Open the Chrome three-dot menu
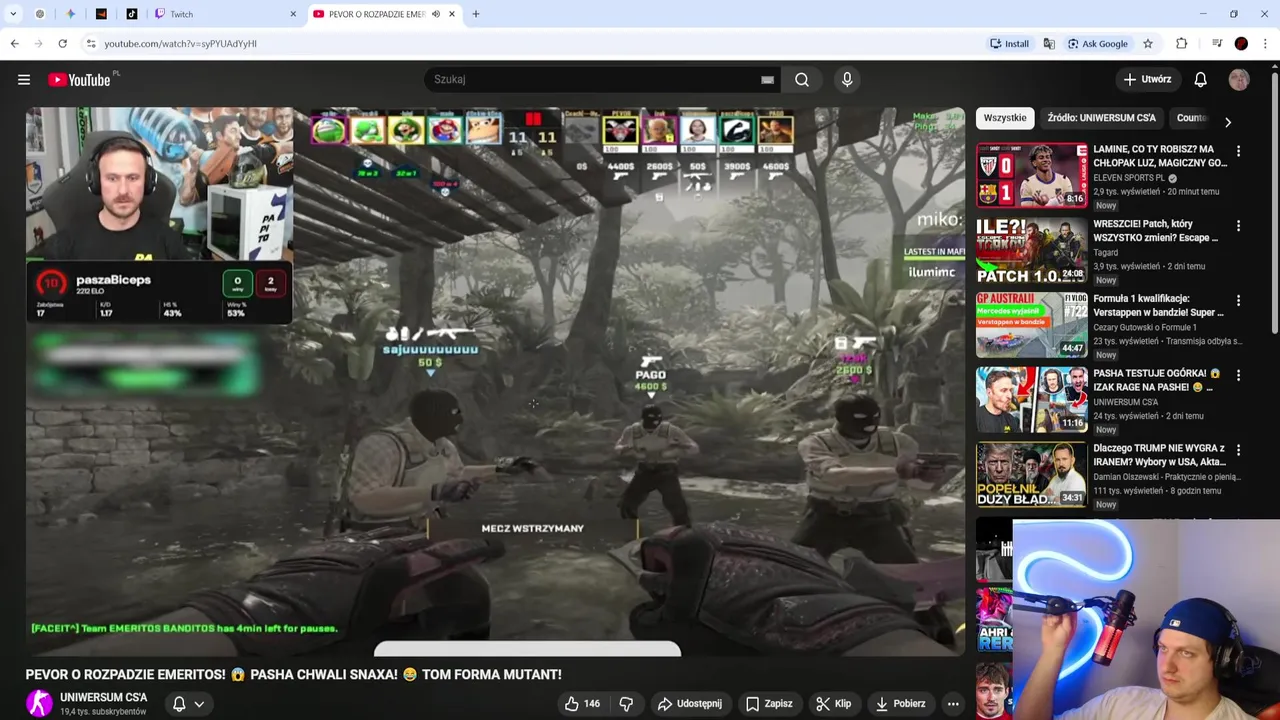This screenshot has height=720, width=1280. (1265, 44)
